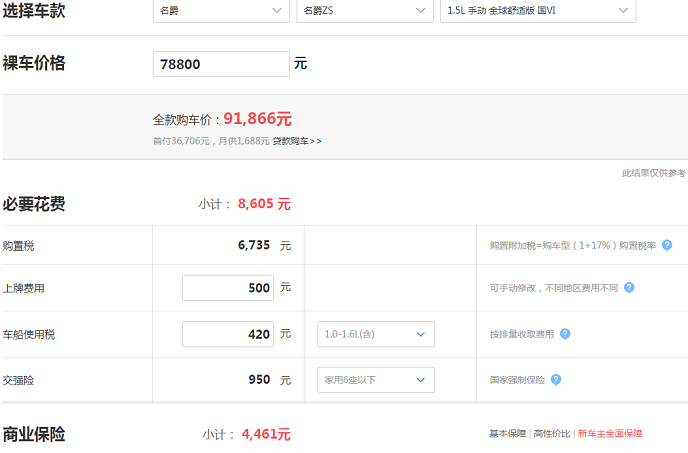Click help icon next to 国家强制保险
This screenshot has width=688, height=453.
pos(556,380)
